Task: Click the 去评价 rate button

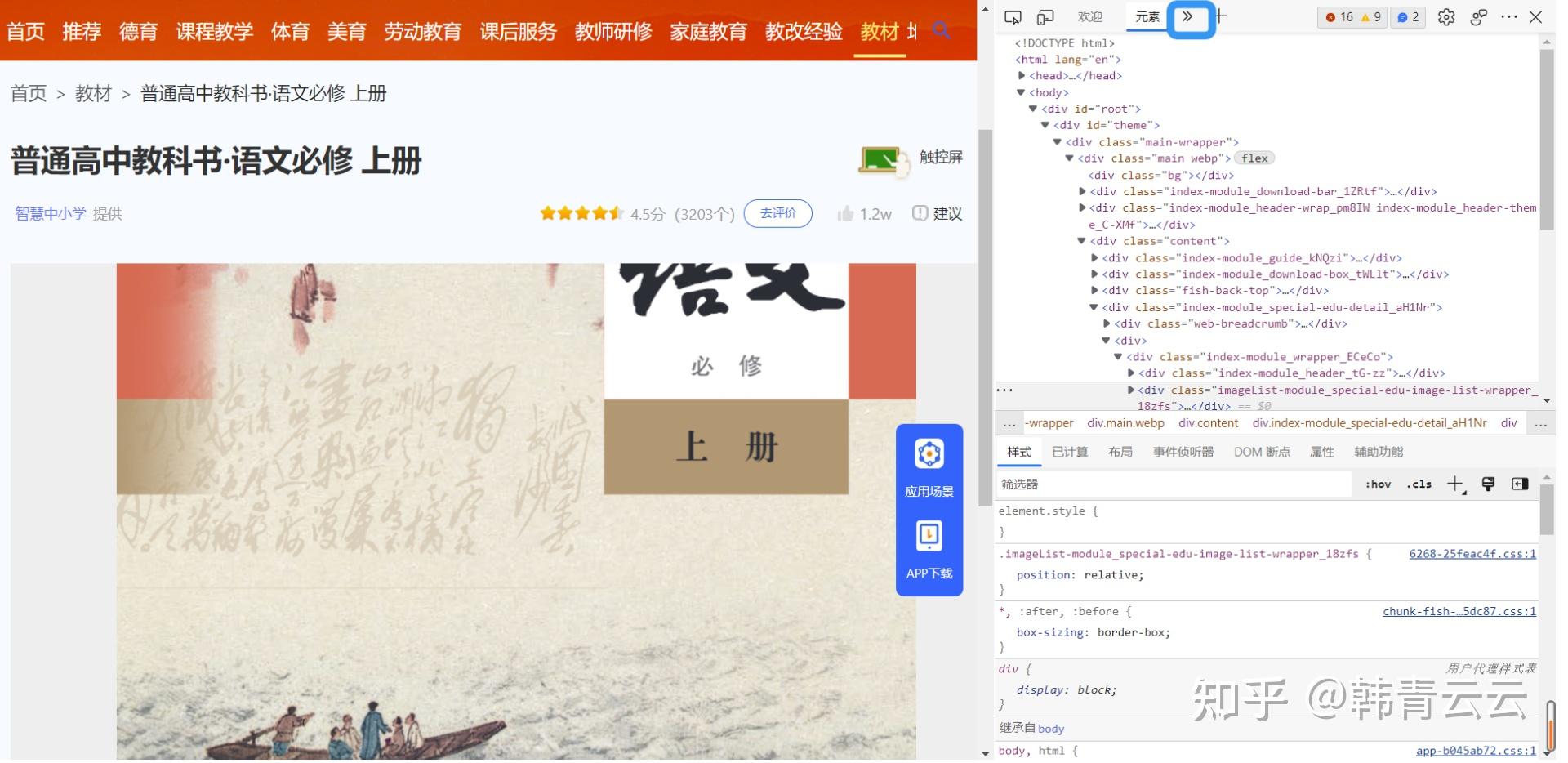Action: pos(778,213)
